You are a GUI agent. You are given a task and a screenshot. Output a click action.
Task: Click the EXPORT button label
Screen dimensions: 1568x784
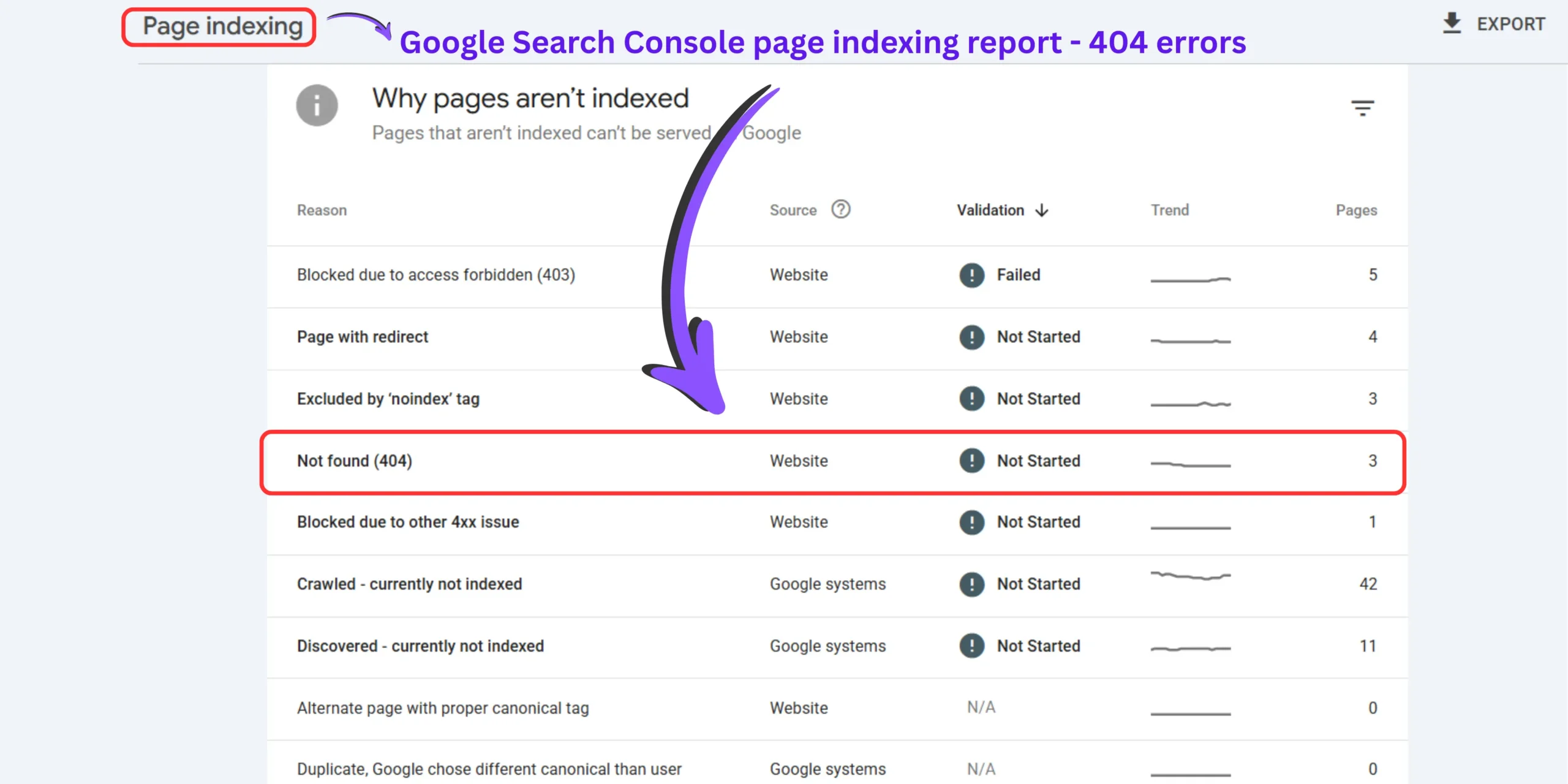pos(1511,24)
